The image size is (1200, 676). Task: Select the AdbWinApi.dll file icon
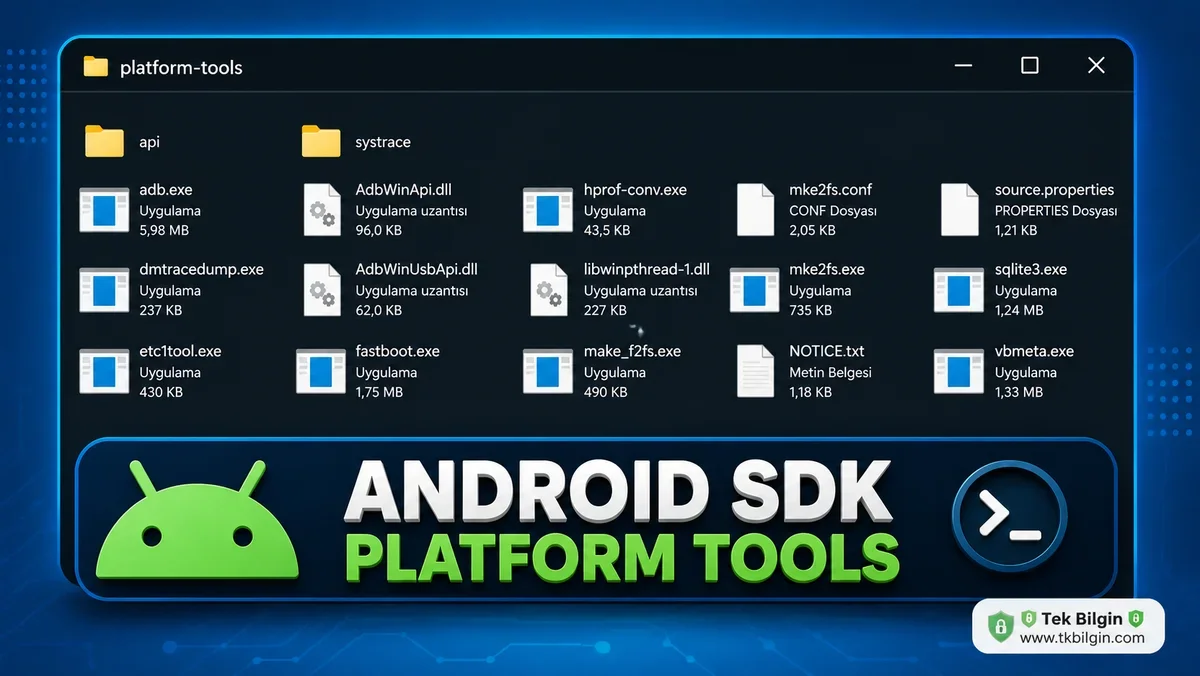[322, 209]
